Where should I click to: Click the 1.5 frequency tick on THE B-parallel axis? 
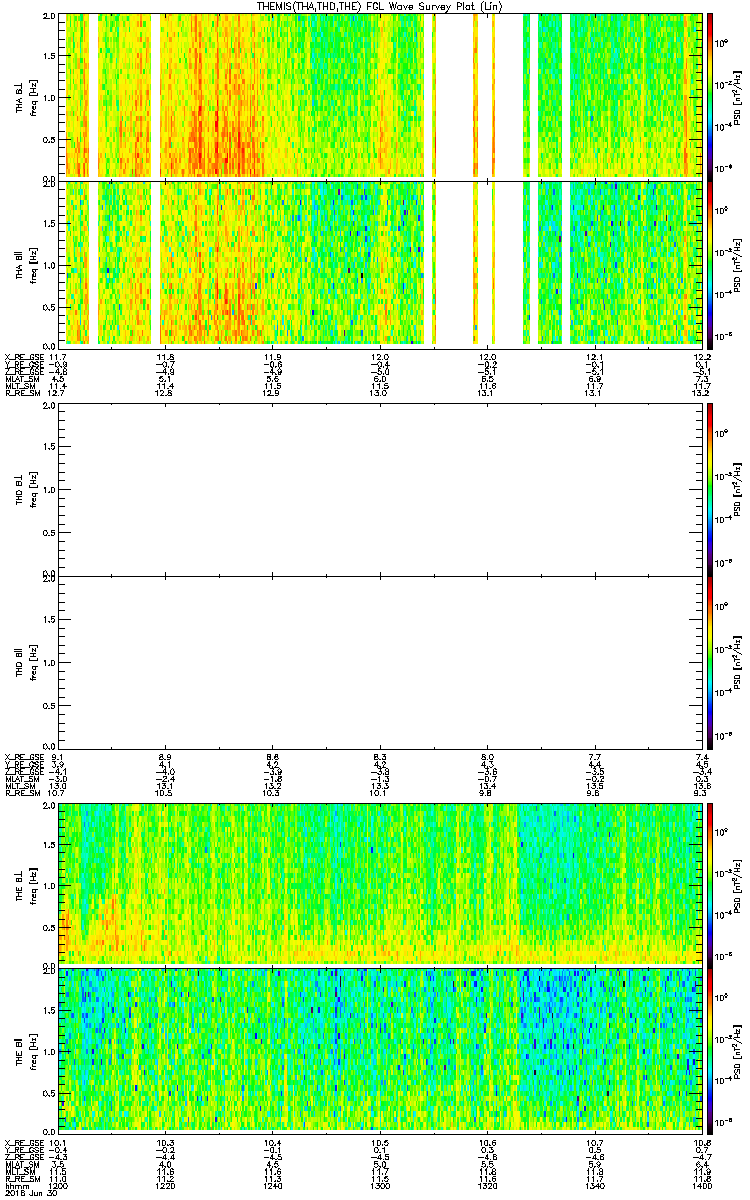50,1009
